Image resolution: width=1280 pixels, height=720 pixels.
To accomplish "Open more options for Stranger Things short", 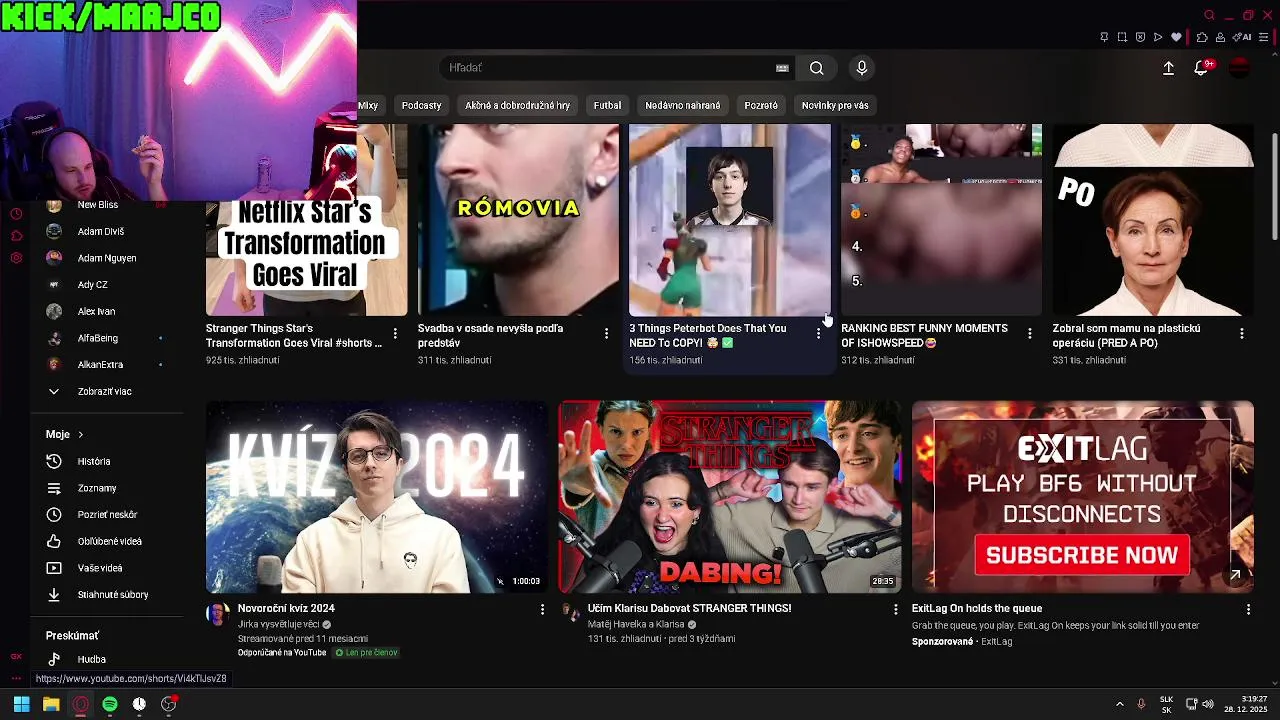I will [x=395, y=333].
